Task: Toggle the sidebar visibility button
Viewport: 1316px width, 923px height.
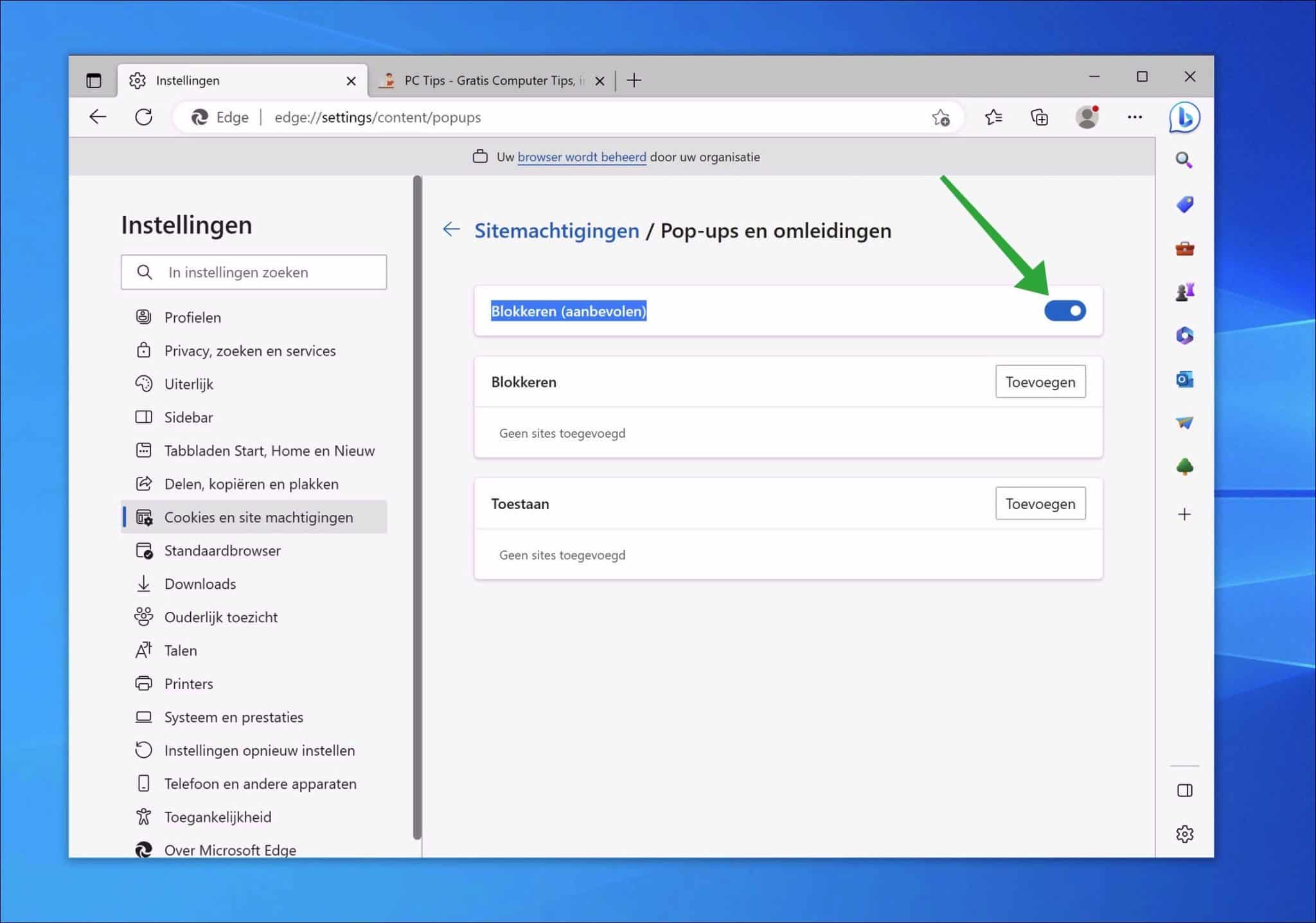Action: click(x=1186, y=791)
